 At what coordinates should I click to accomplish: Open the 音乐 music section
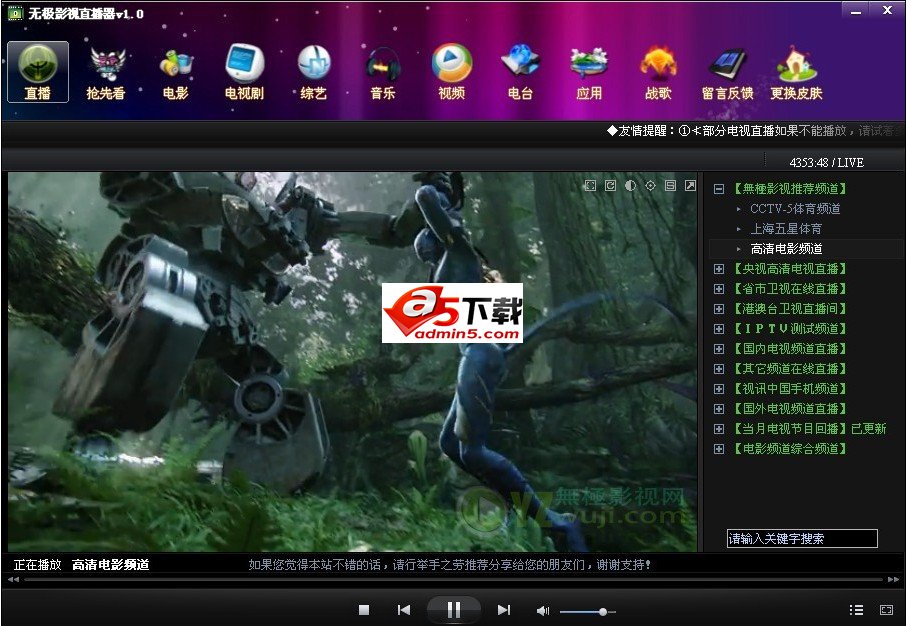[383, 72]
